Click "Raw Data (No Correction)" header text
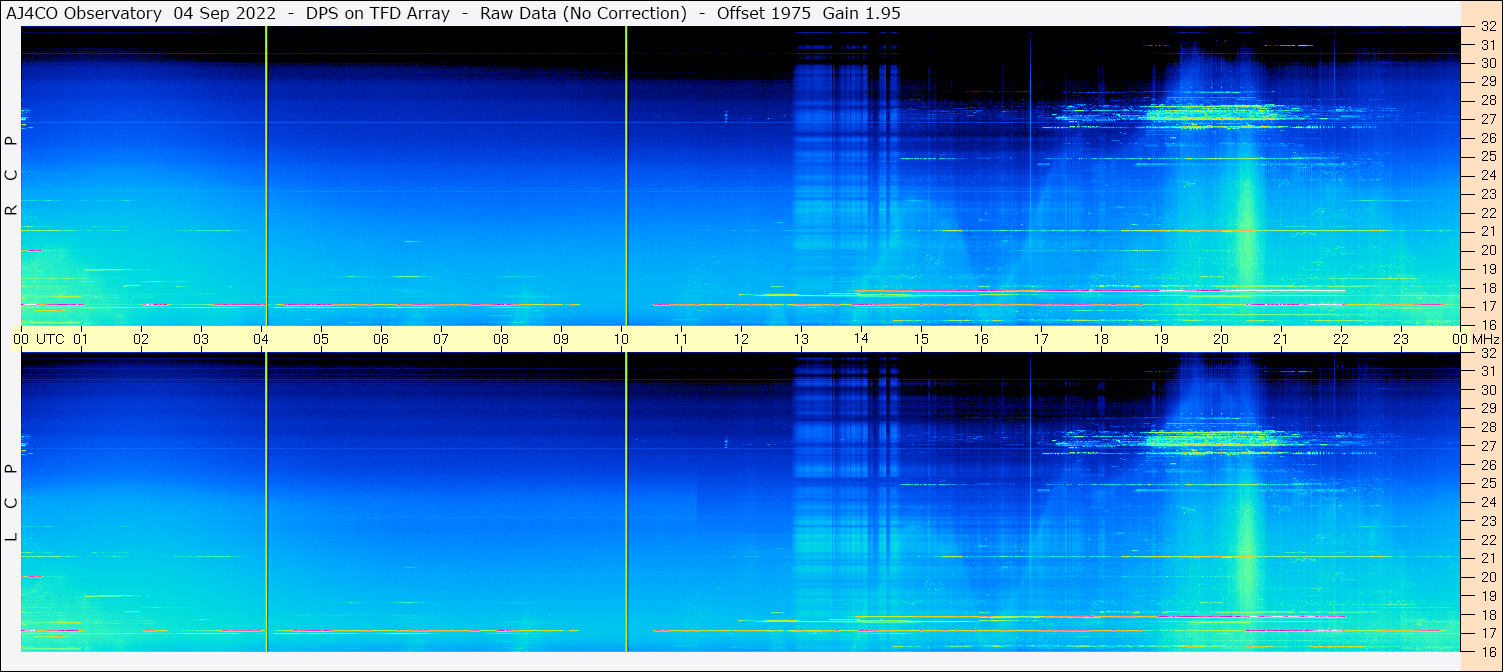1503x672 pixels. click(x=583, y=13)
